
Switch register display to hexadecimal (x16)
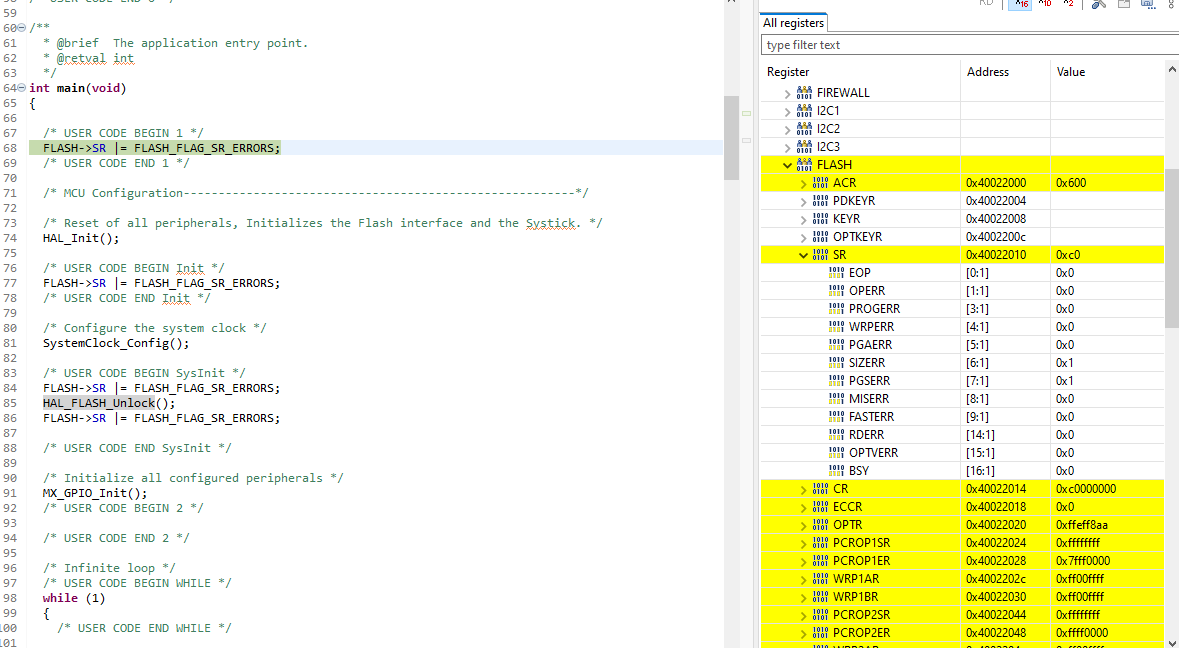[x=1022, y=4]
